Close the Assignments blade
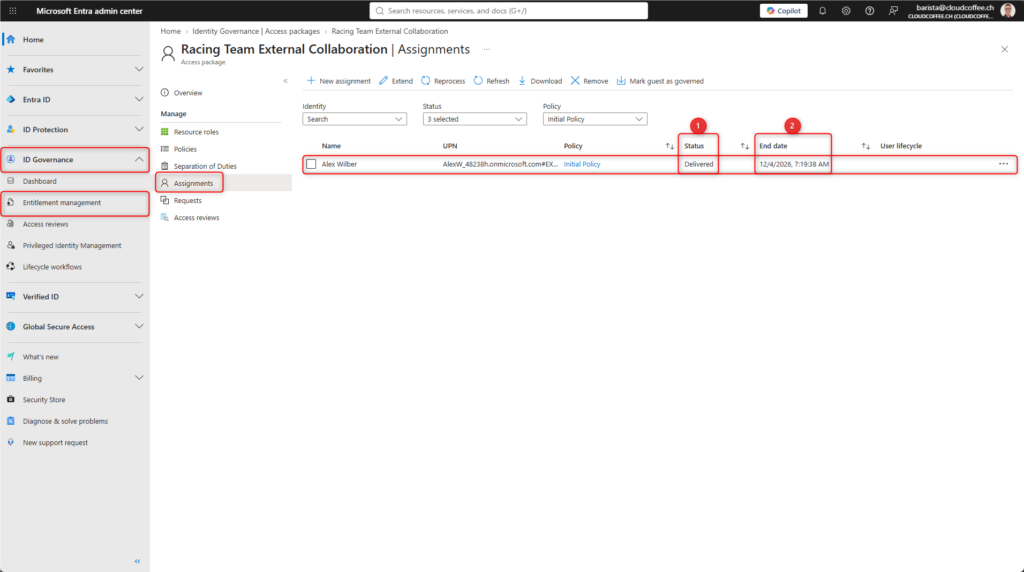 (x=1004, y=50)
